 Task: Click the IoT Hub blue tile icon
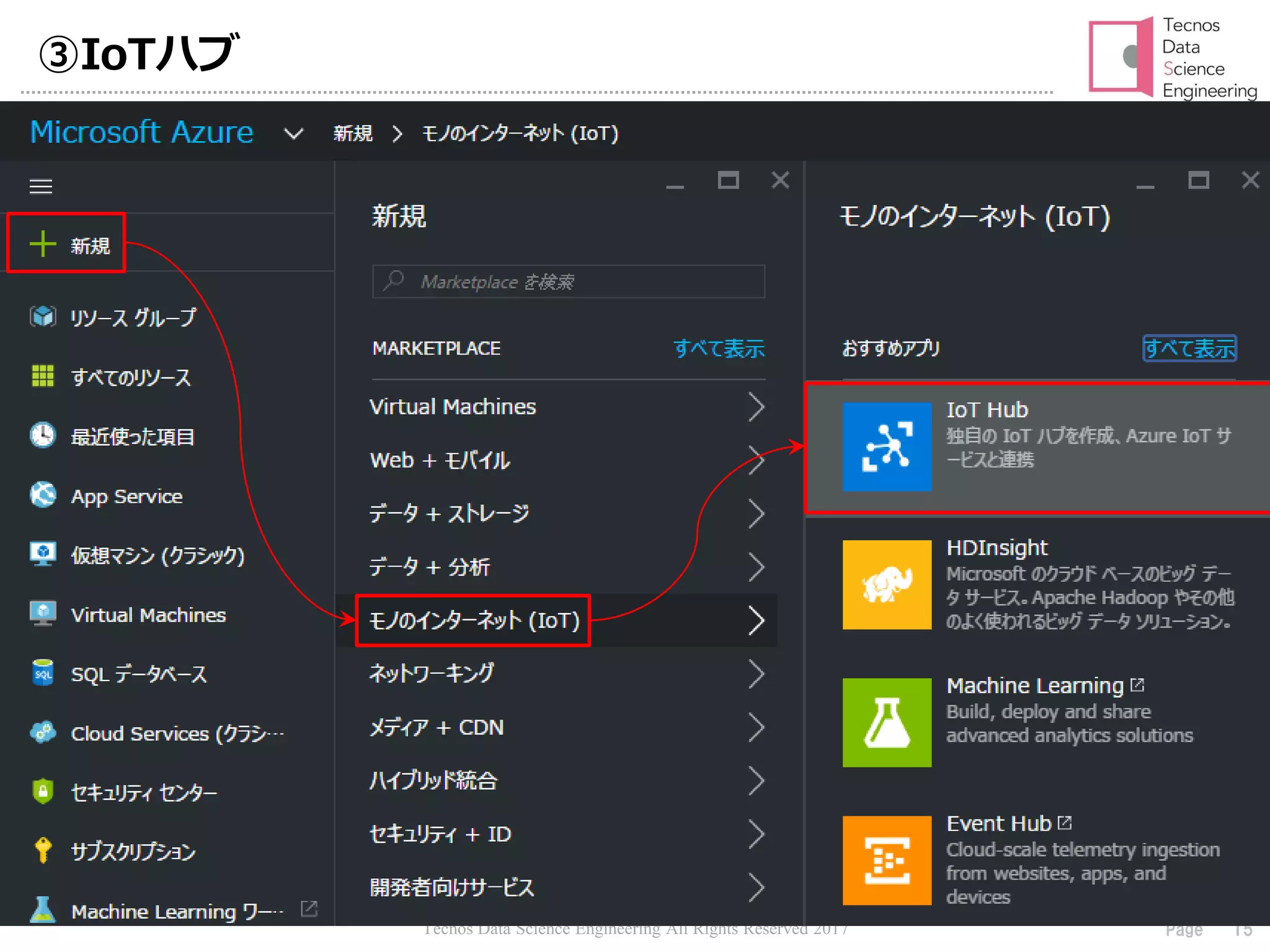pos(887,447)
